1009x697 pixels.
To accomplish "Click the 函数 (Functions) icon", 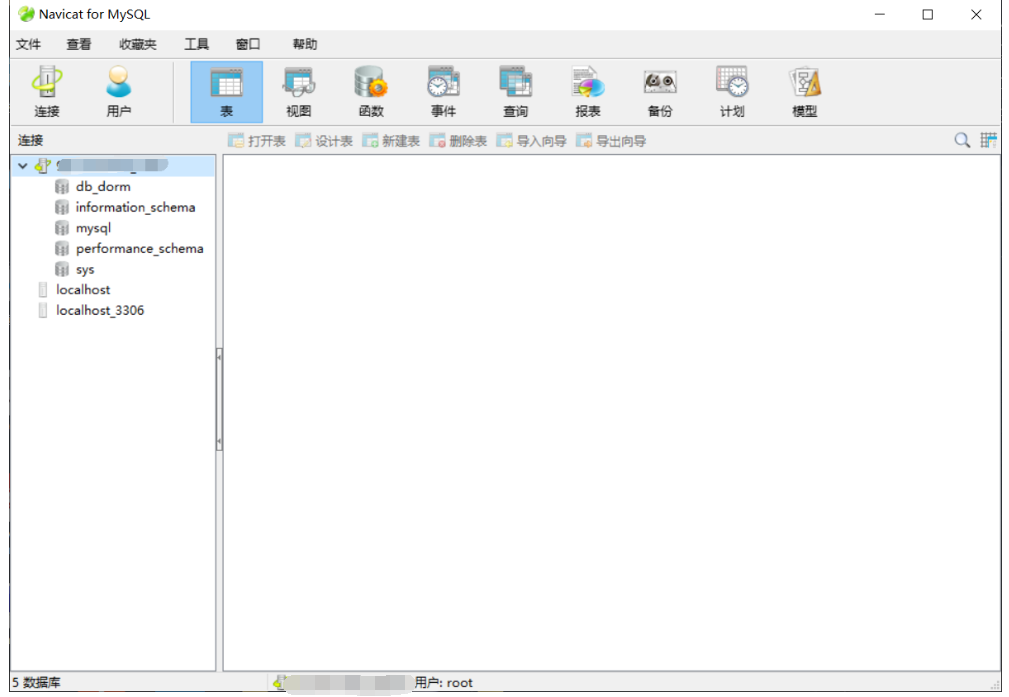I will (370, 90).
